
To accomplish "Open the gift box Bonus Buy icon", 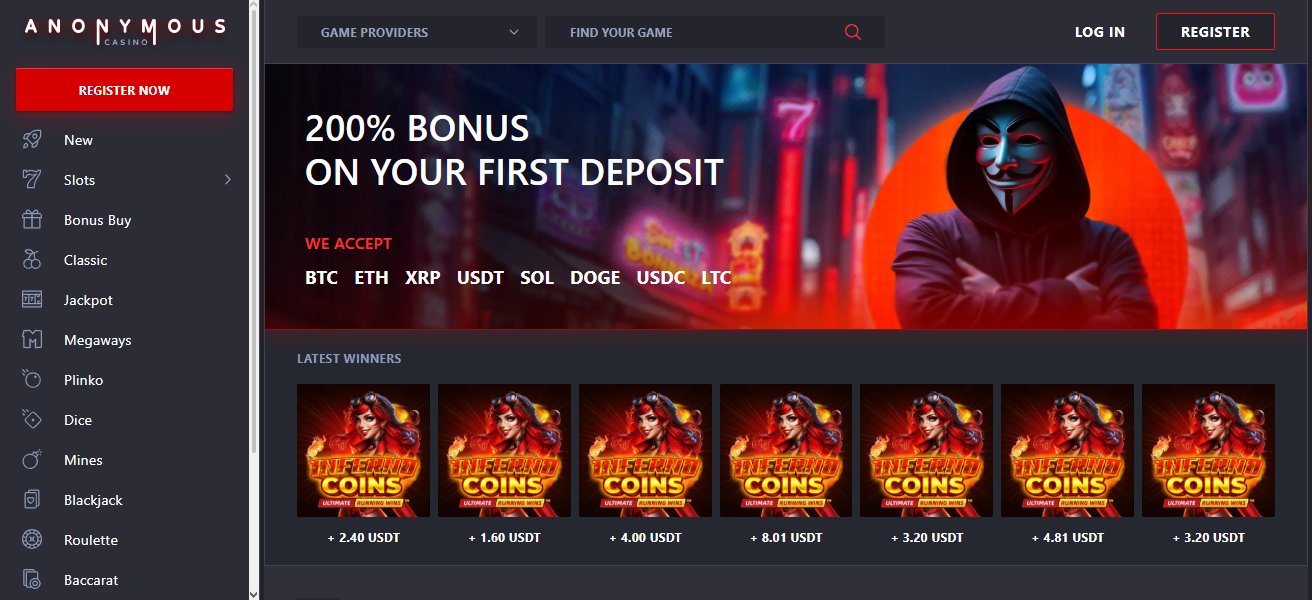I will [32, 220].
